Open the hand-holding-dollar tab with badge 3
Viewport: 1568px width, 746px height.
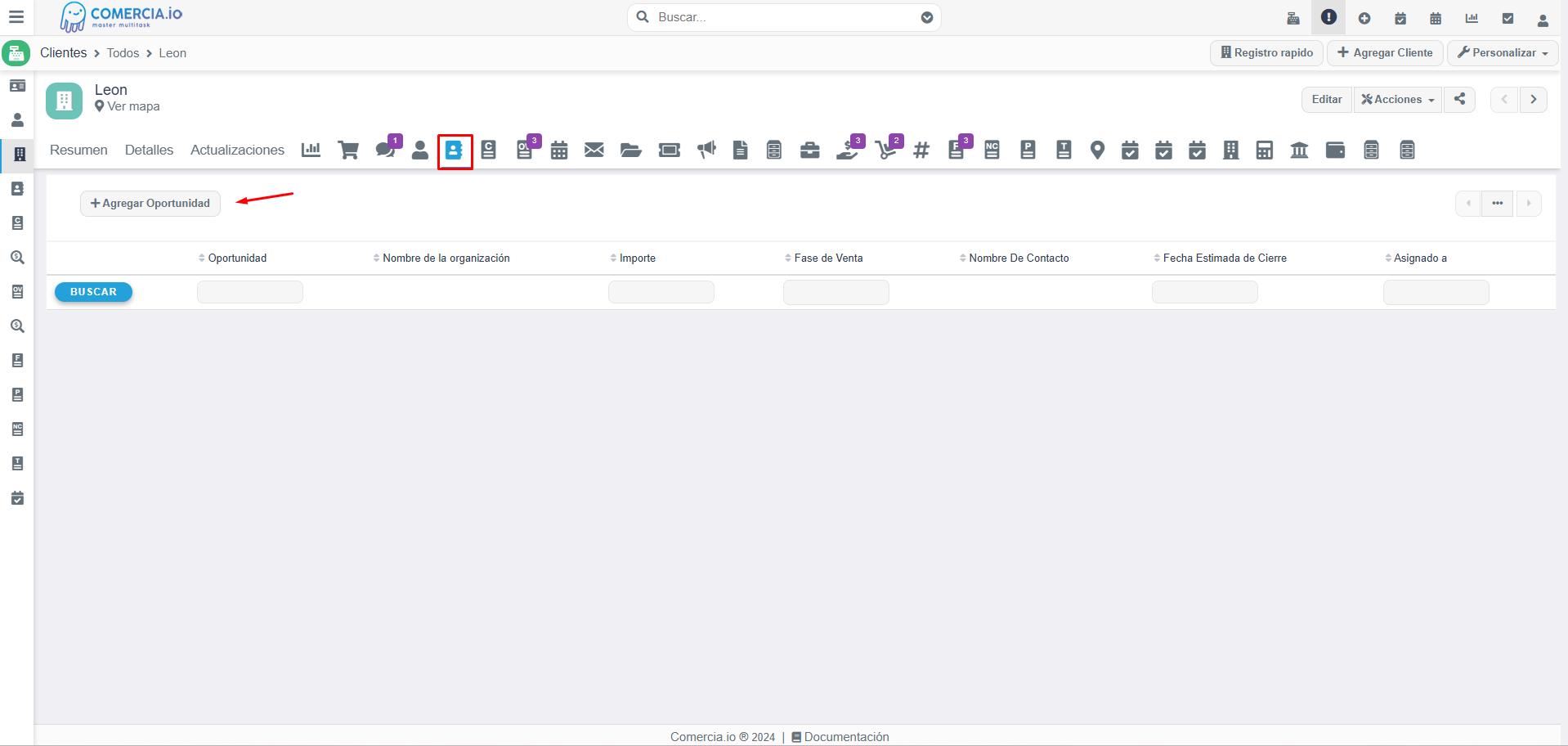(x=849, y=149)
